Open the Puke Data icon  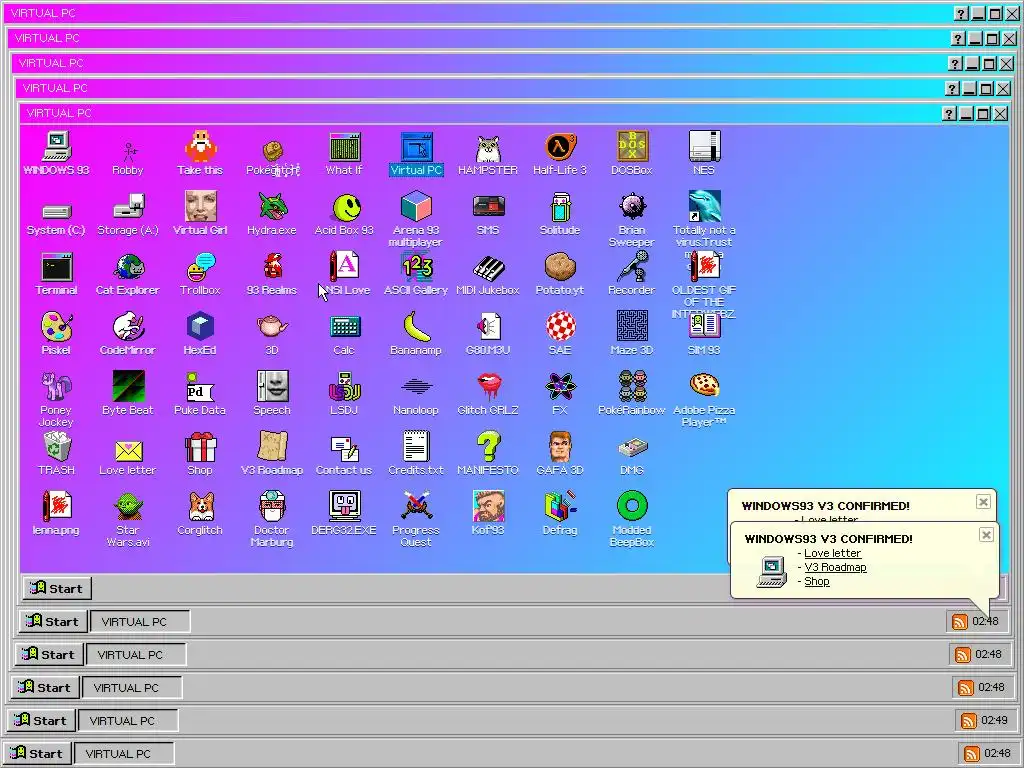tap(200, 394)
